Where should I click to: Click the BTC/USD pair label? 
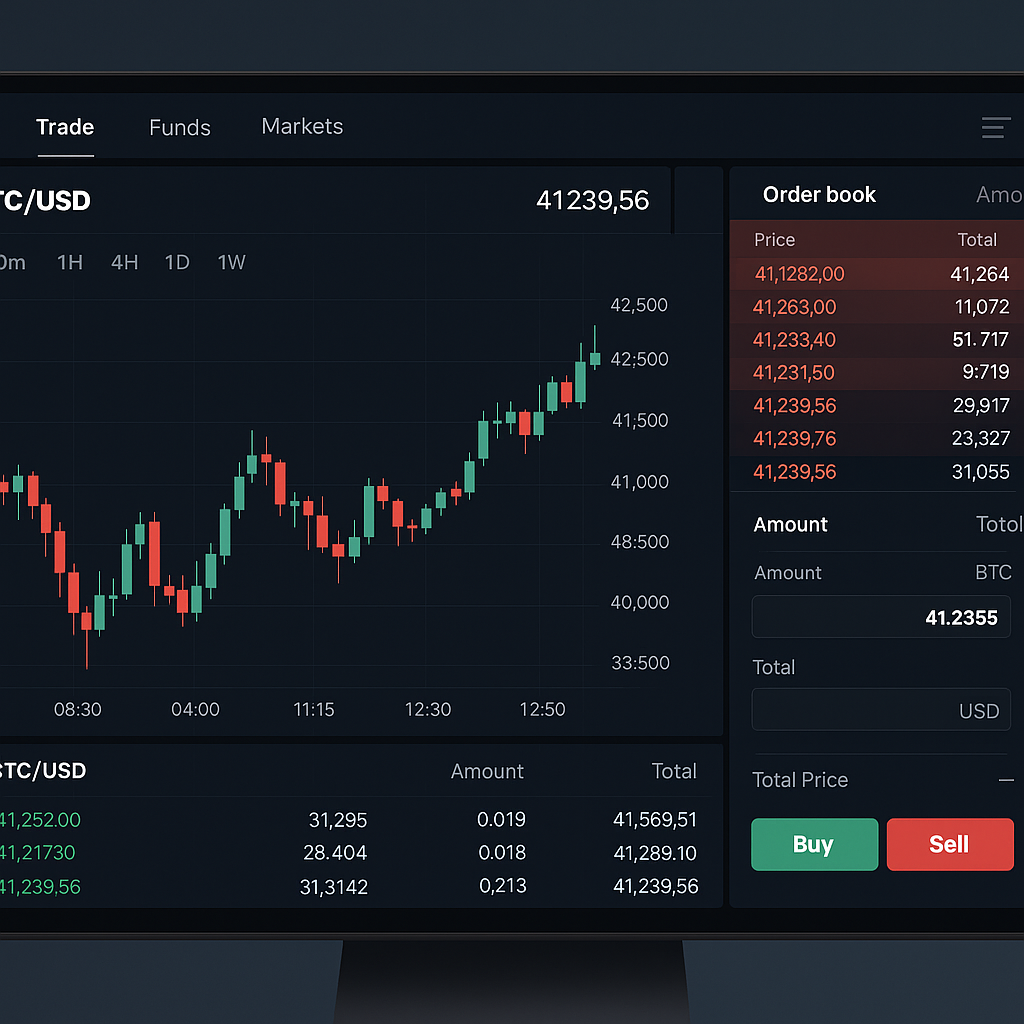45,200
